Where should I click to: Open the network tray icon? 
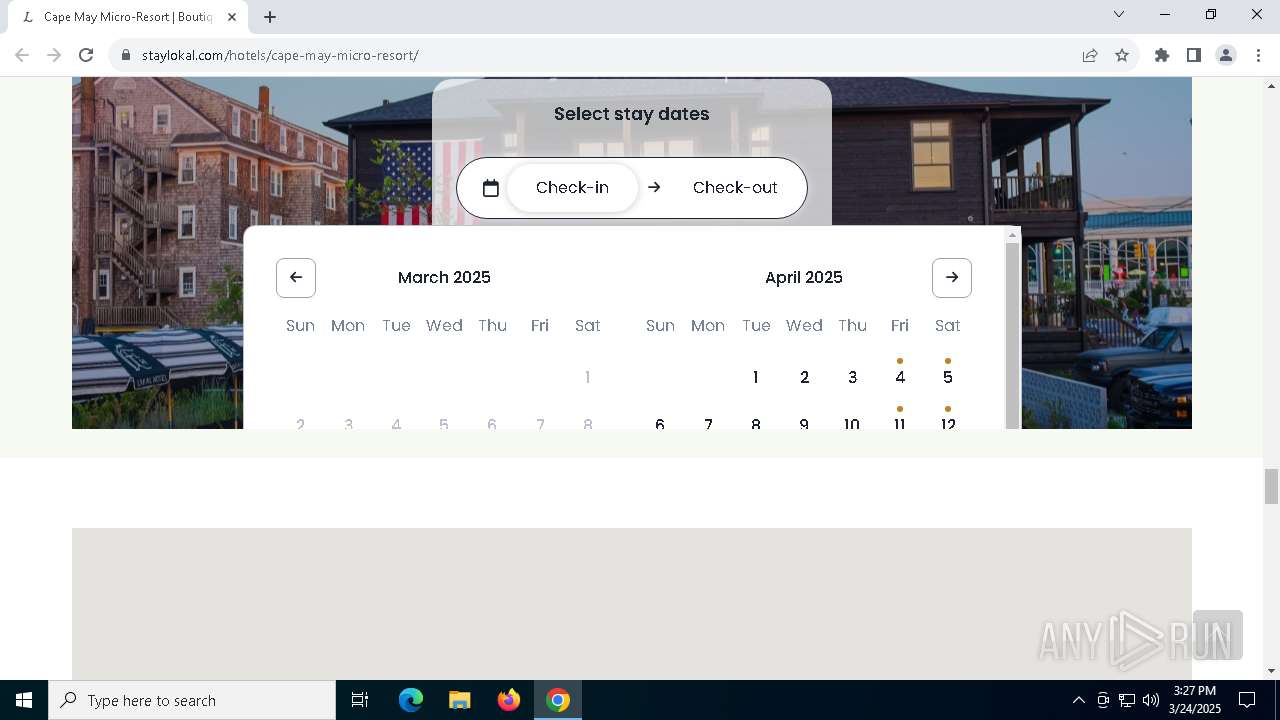(x=1127, y=700)
